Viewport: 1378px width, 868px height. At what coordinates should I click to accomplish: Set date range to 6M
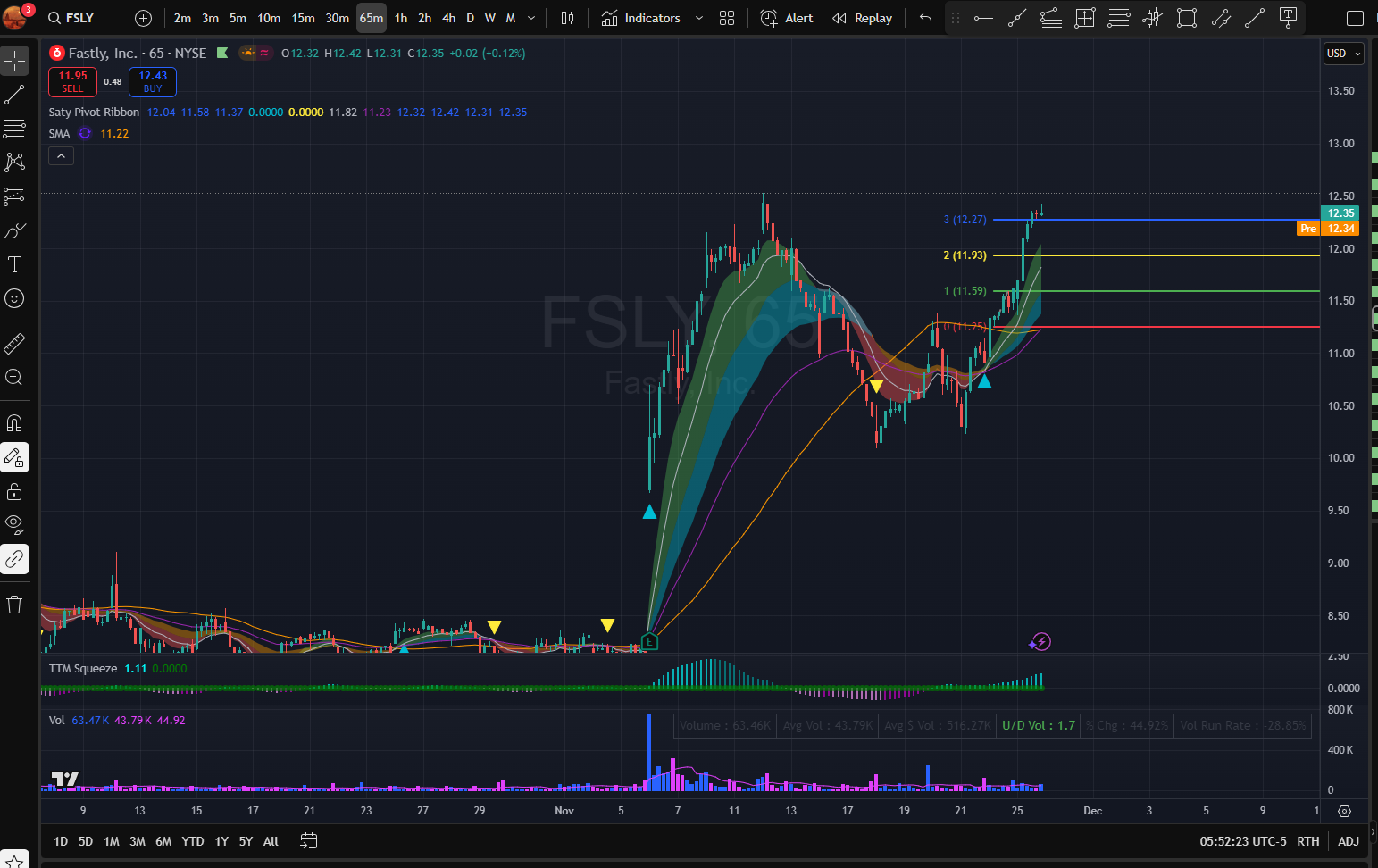point(163,841)
